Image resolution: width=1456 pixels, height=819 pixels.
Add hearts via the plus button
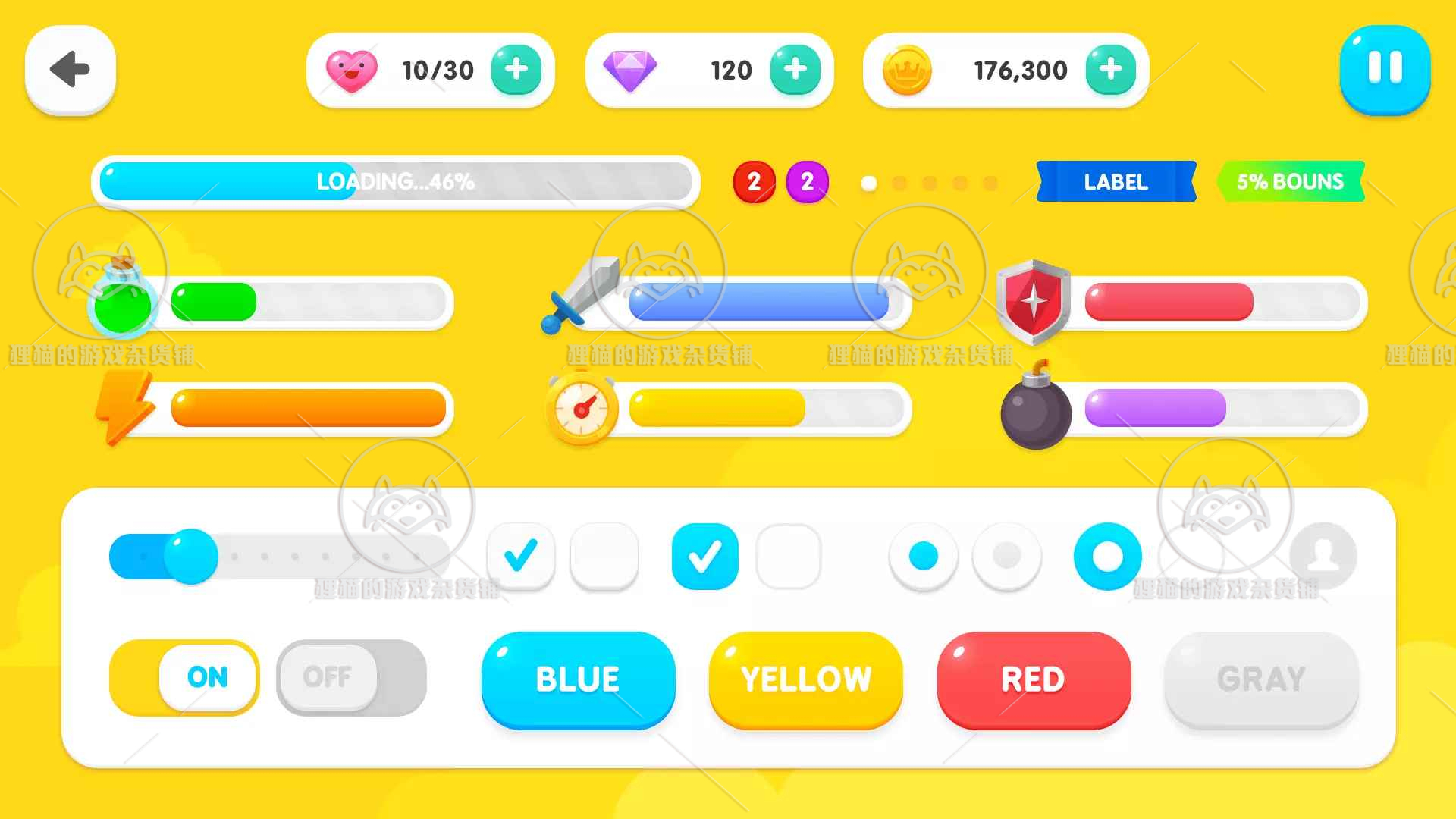pos(516,68)
